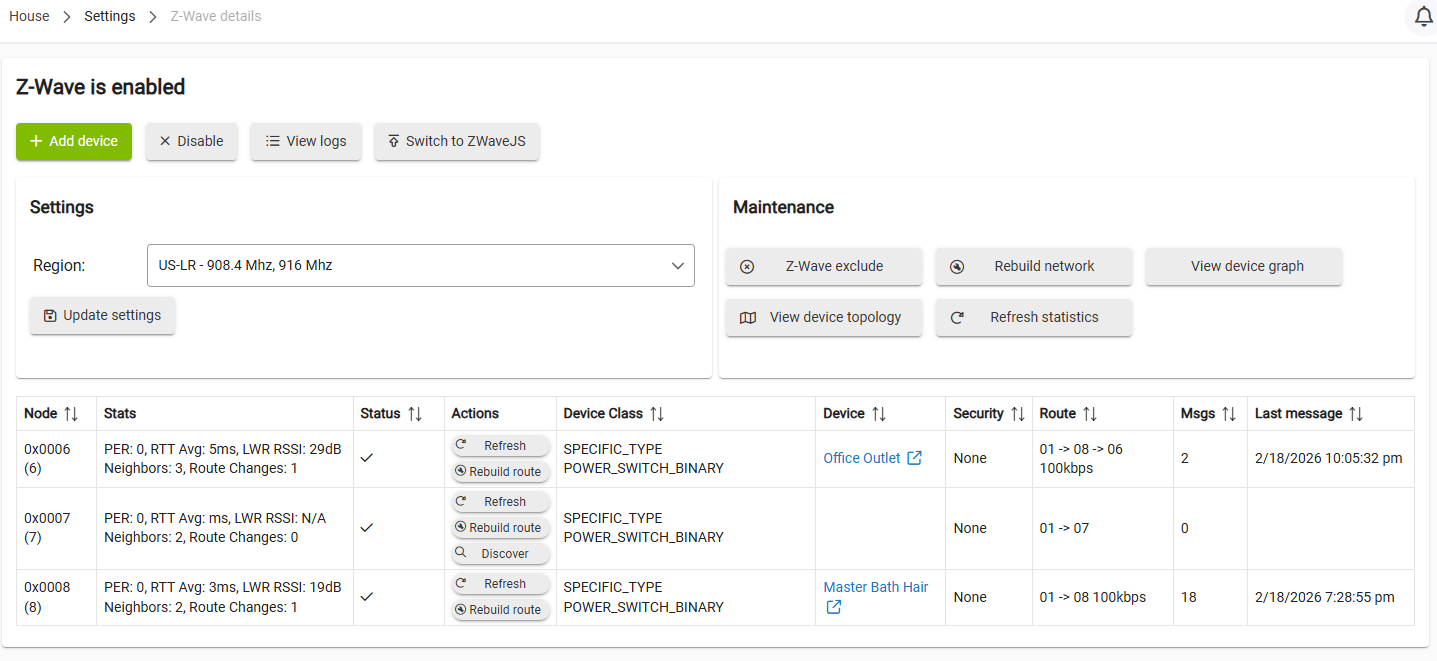Navigate to Settings breadcrumb

pos(109,16)
